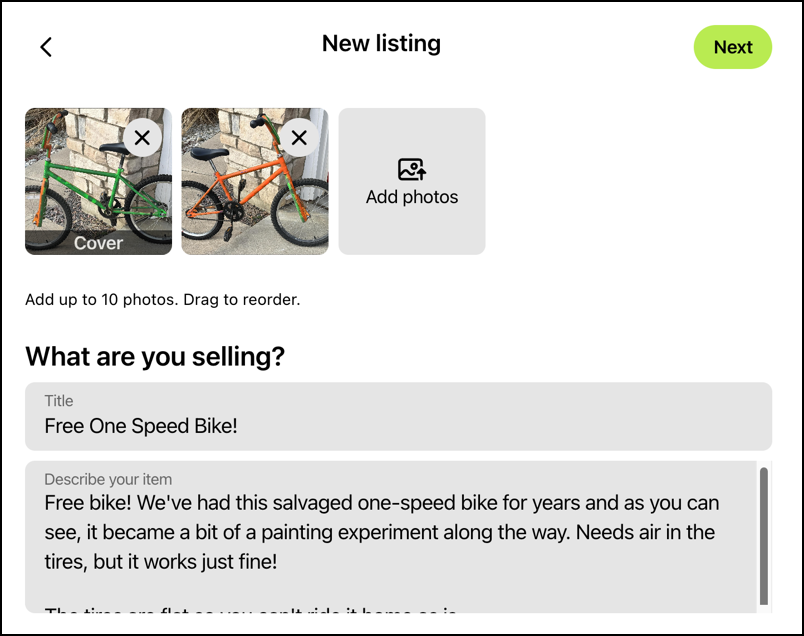This screenshot has width=804, height=636.
Task: Click the 'New listing' page heading
Action: [x=381, y=43]
